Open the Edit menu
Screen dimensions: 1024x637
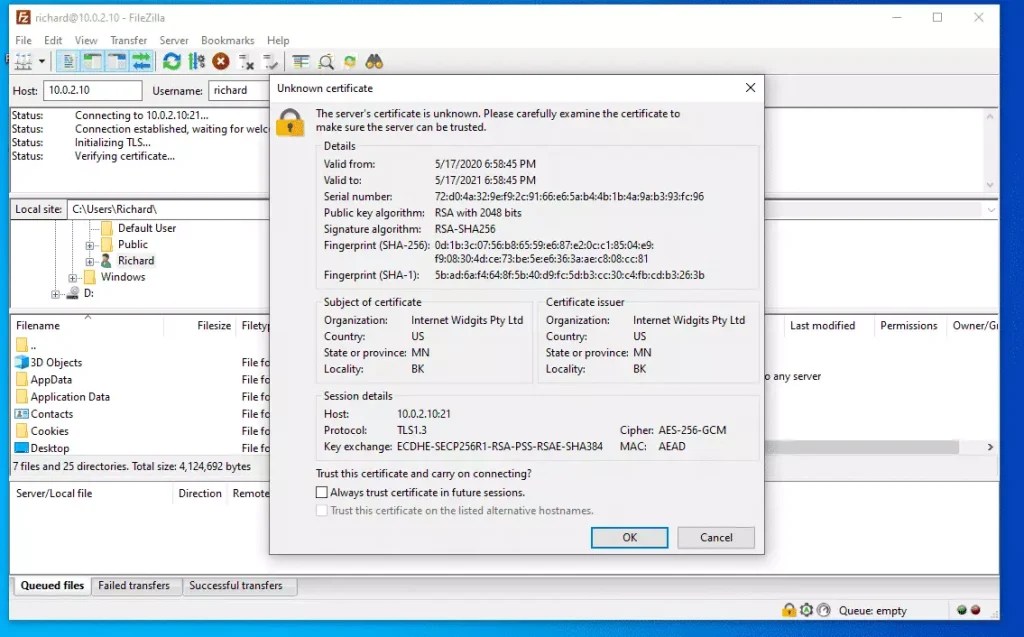(53, 40)
